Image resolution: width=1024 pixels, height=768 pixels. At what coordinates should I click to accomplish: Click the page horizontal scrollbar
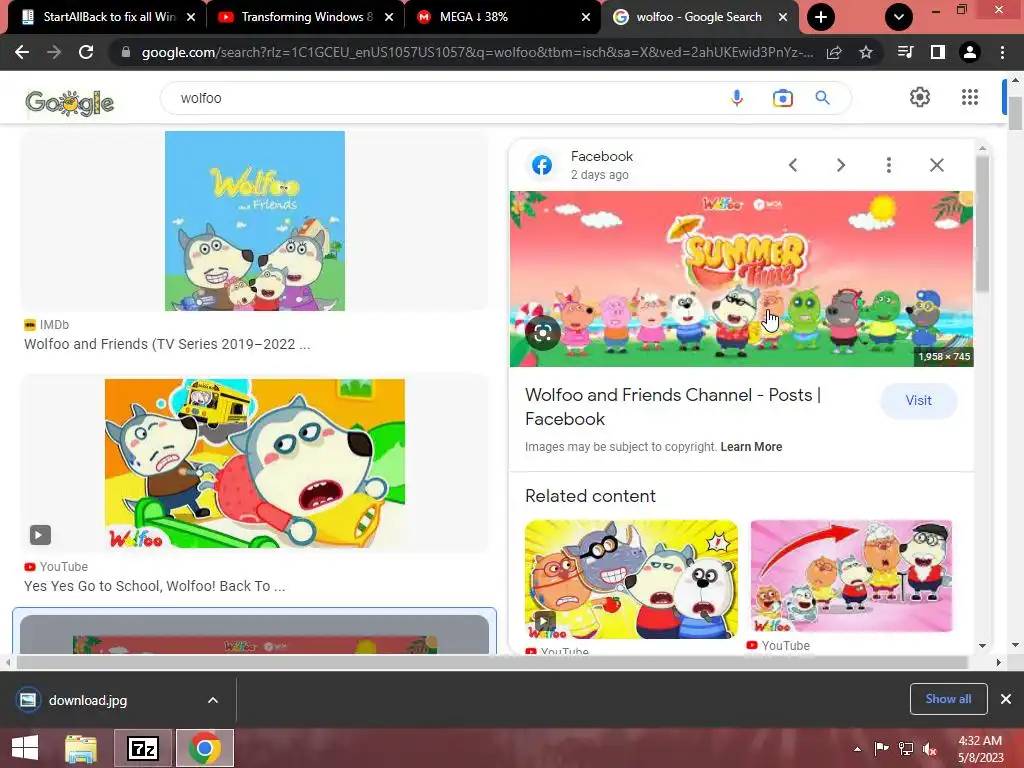tap(491, 662)
